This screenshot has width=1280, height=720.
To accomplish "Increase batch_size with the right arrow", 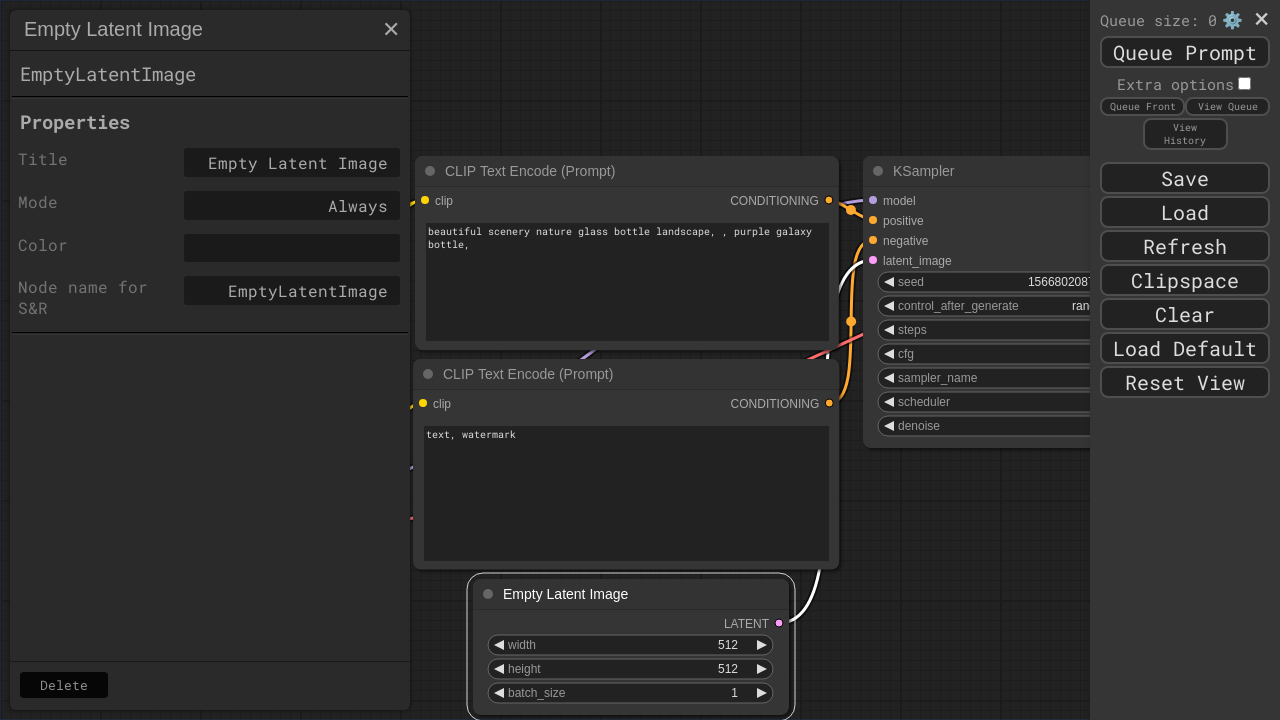I will [x=762, y=693].
